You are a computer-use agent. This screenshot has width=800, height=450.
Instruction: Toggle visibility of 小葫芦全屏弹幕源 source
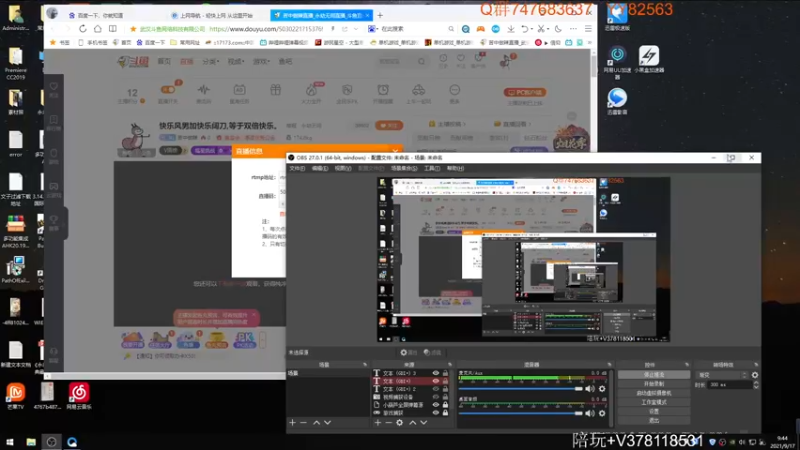point(436,405)
